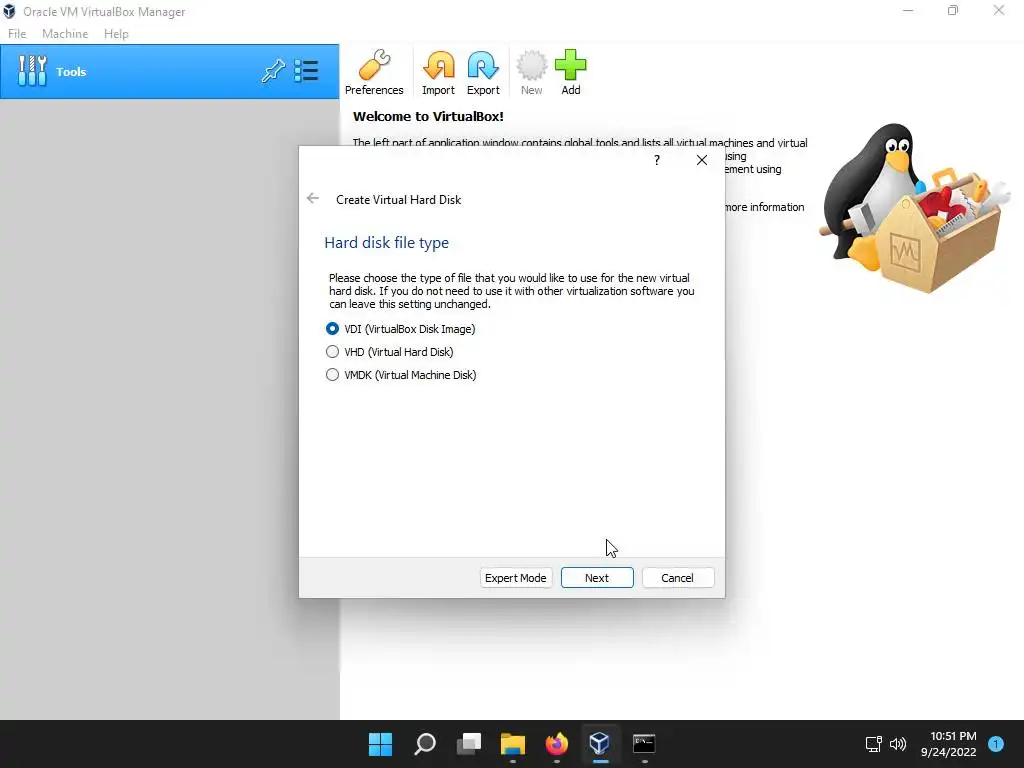Click the network tray icon
1024x768 pixels.
point(873,744)
